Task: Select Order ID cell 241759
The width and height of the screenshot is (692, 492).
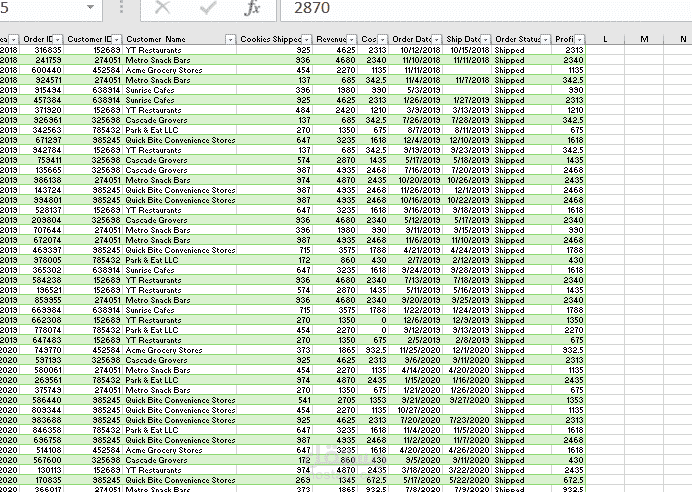Action: click(x=42, y=60)
